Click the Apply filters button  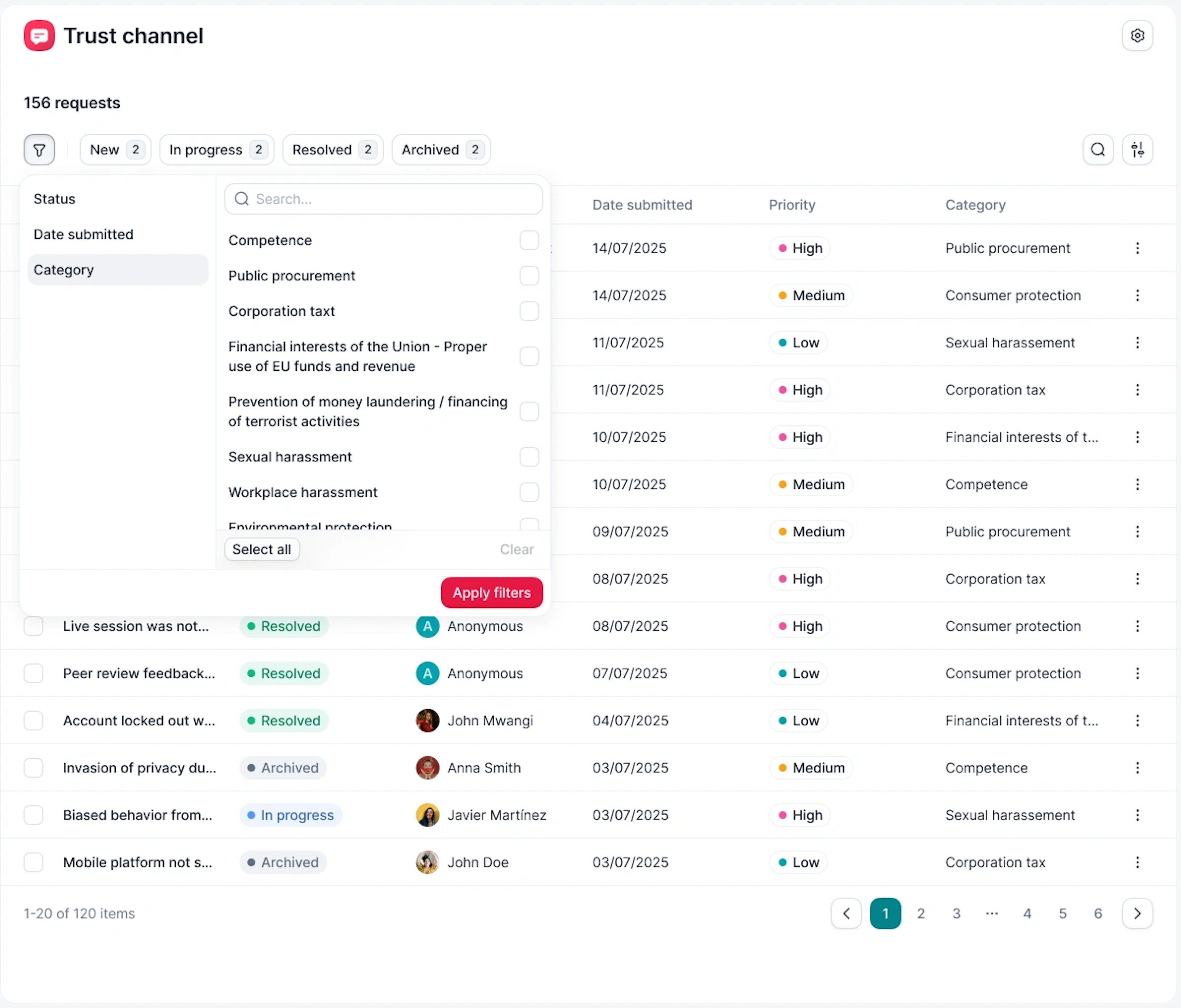491,593
